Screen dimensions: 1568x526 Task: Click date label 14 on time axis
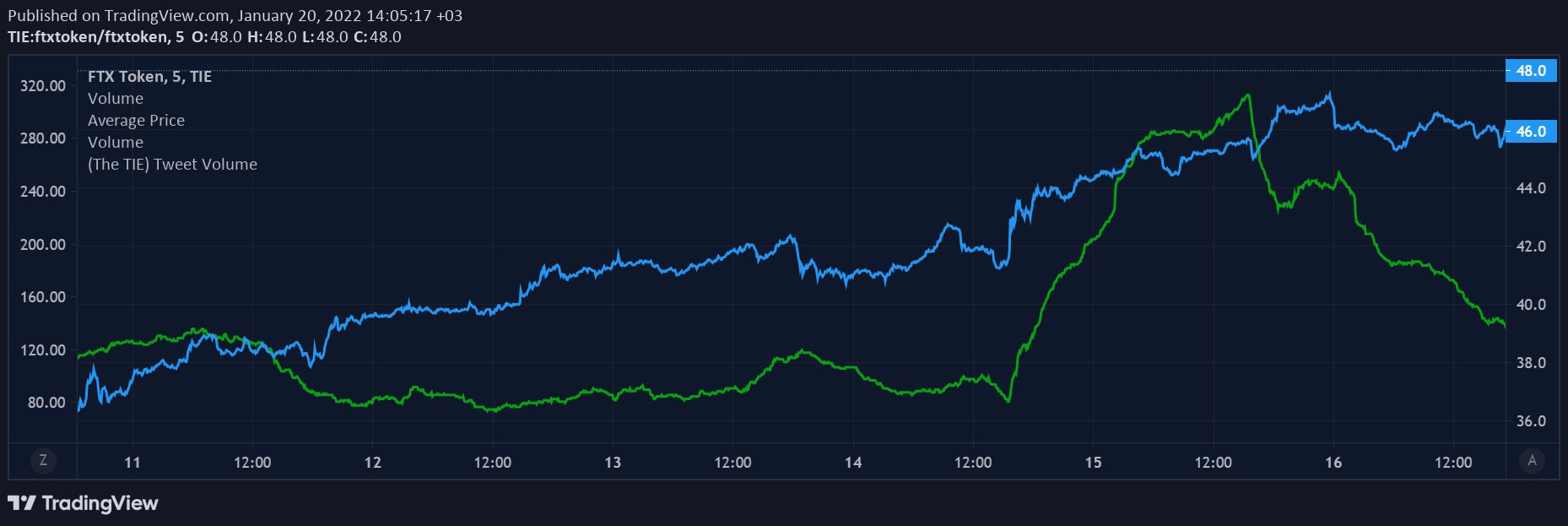click(x=853, y=463)
